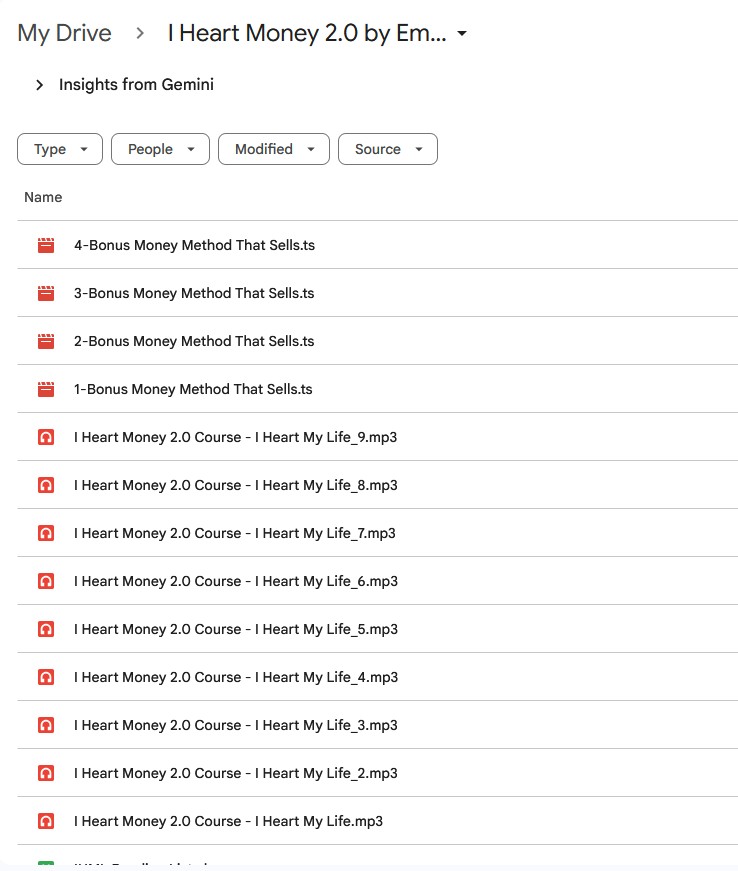Screen dimensions: 738x871
Task: Sort files by the Name column
Action: tap(43, 197)
